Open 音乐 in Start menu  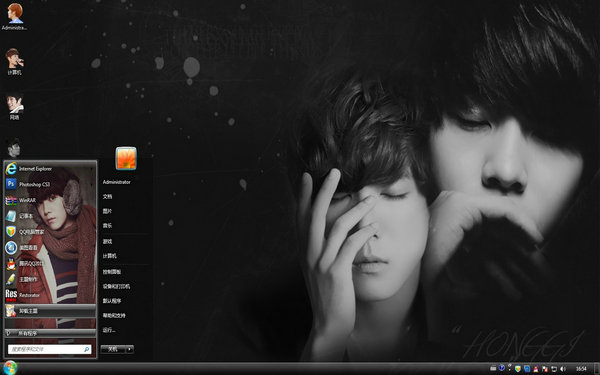[x=107, y=225]
